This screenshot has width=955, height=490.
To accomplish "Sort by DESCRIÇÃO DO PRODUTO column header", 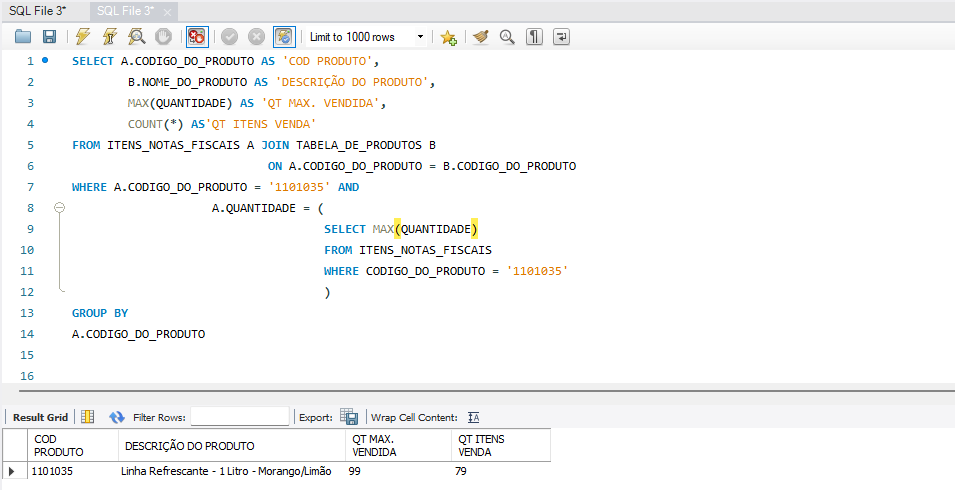I will pos(231,446).
